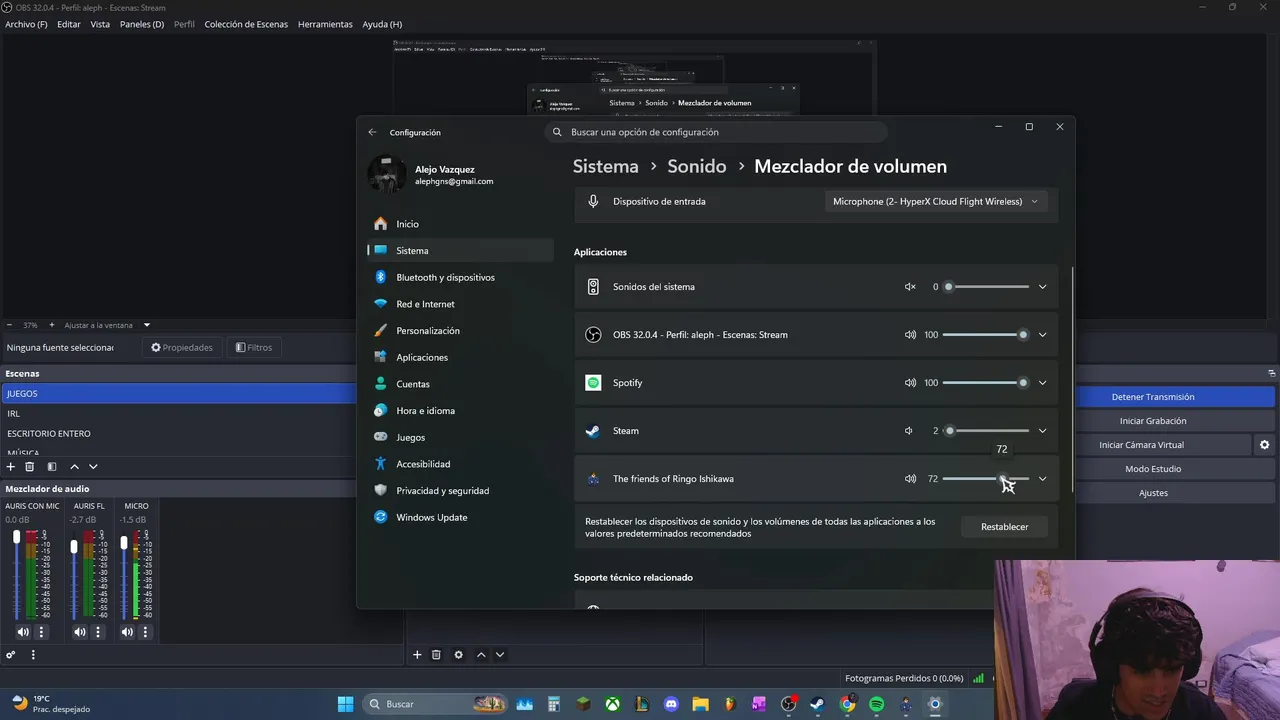
Task: Open Modo Estudio in OBS
Action: 1153,469
